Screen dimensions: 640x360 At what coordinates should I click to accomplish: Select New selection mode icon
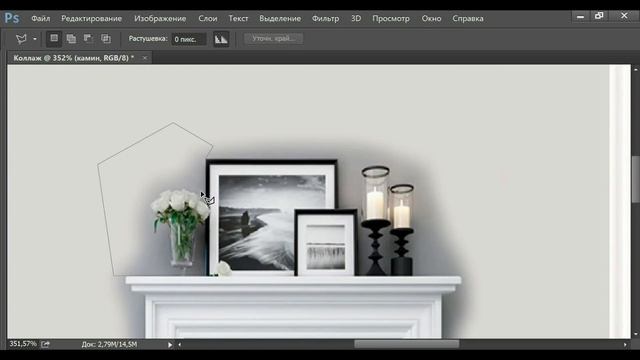point(54,39)
